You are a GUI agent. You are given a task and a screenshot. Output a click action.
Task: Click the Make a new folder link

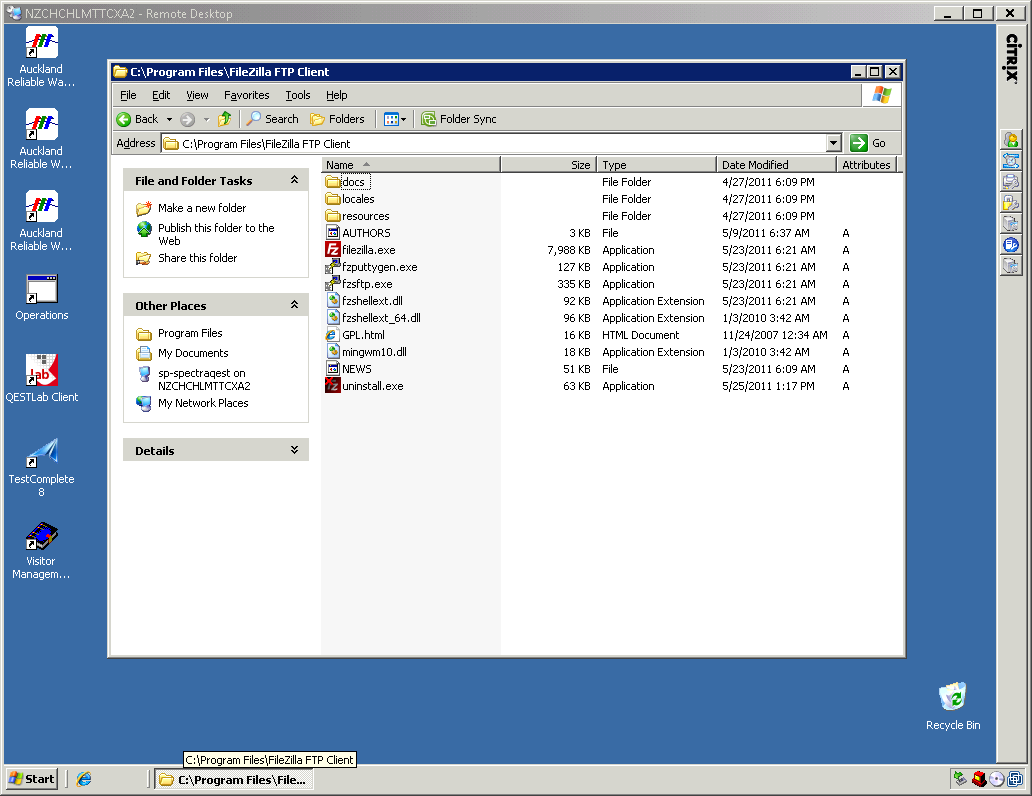tap(202, 208)
